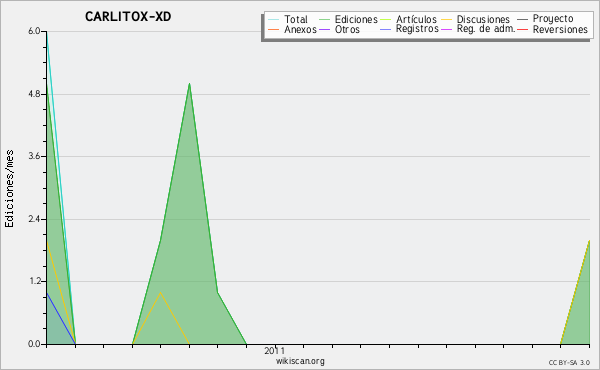Click the green peak at value 5
This screenshot has height=370, width=600.
click(x=189, y=84)
